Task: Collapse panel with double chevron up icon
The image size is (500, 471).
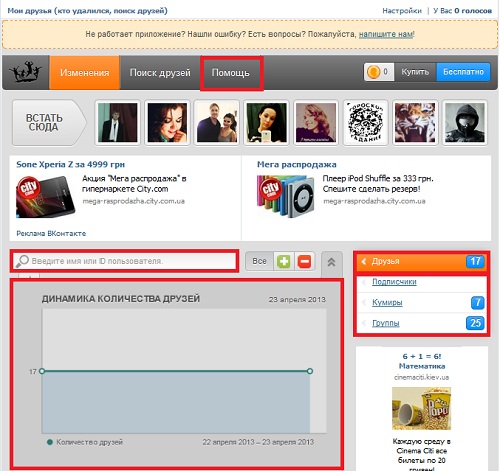Action: [331, 262]
